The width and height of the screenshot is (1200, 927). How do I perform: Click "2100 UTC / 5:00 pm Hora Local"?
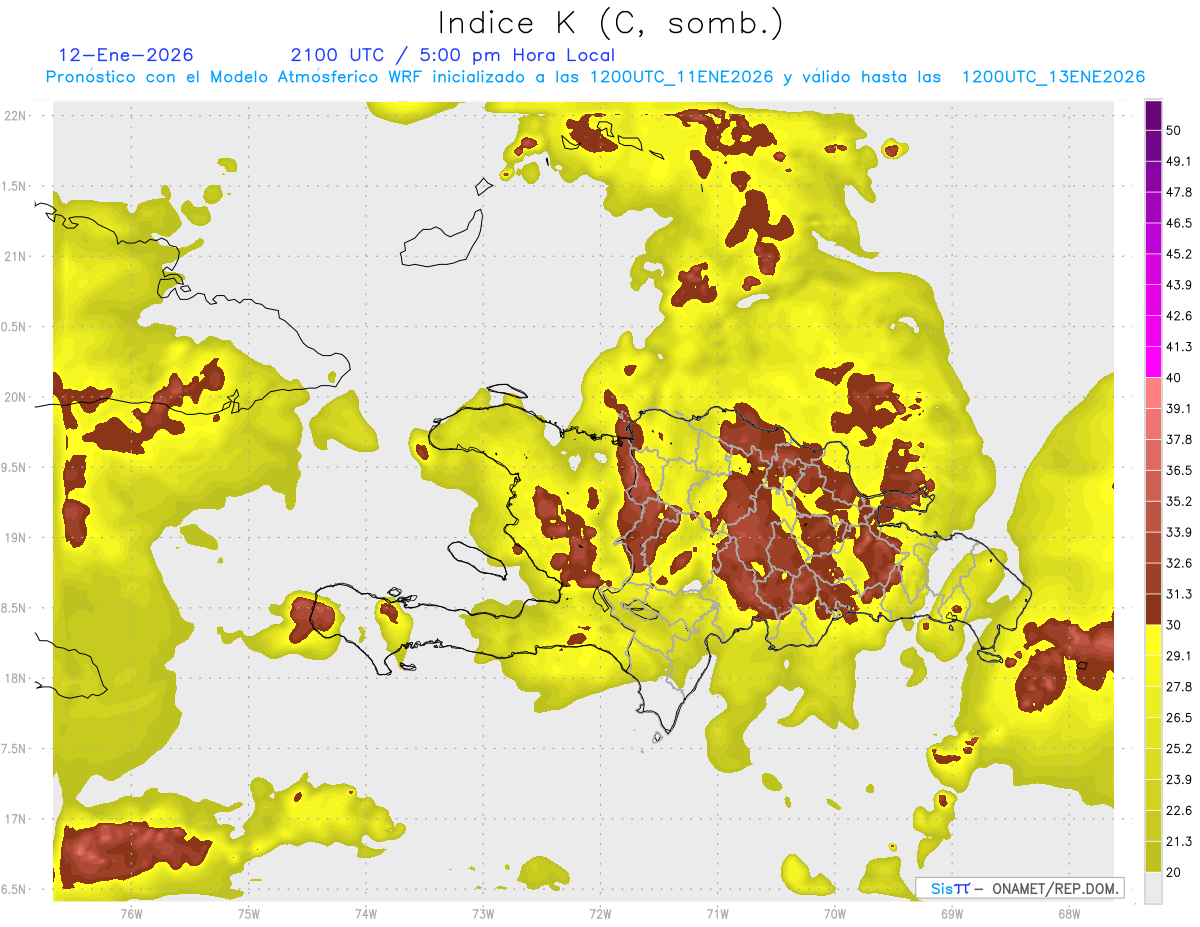[452, 55]
